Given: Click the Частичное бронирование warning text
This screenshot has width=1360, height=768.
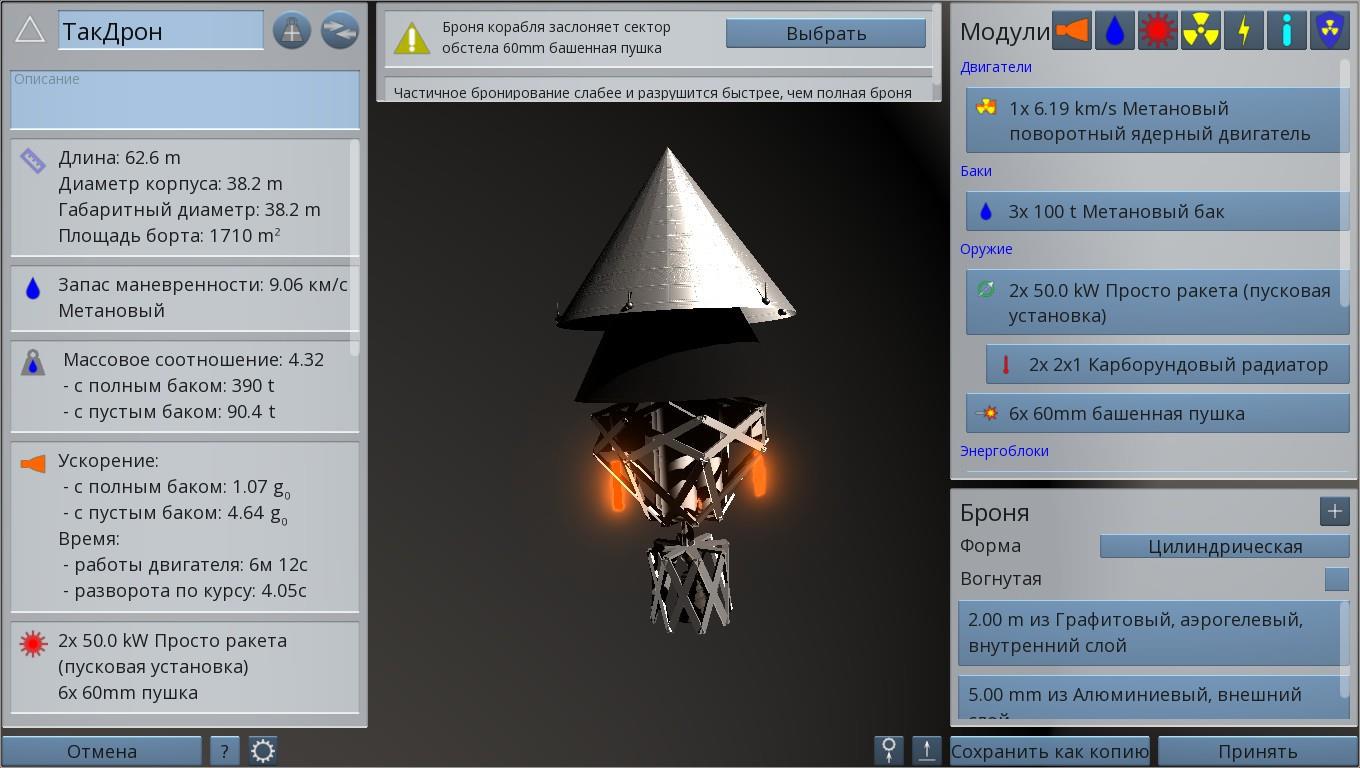Looking at the screenshot, I should pyautogui.click(x=653, y=93).
